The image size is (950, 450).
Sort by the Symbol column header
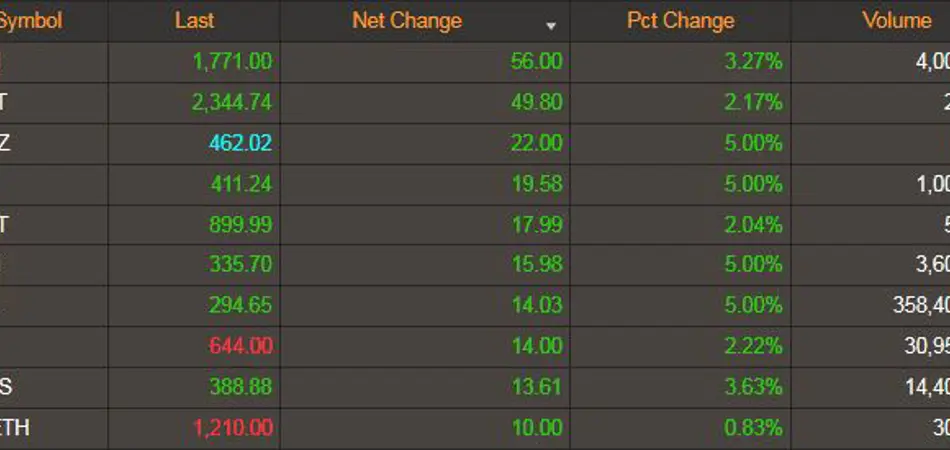(30, 20)
